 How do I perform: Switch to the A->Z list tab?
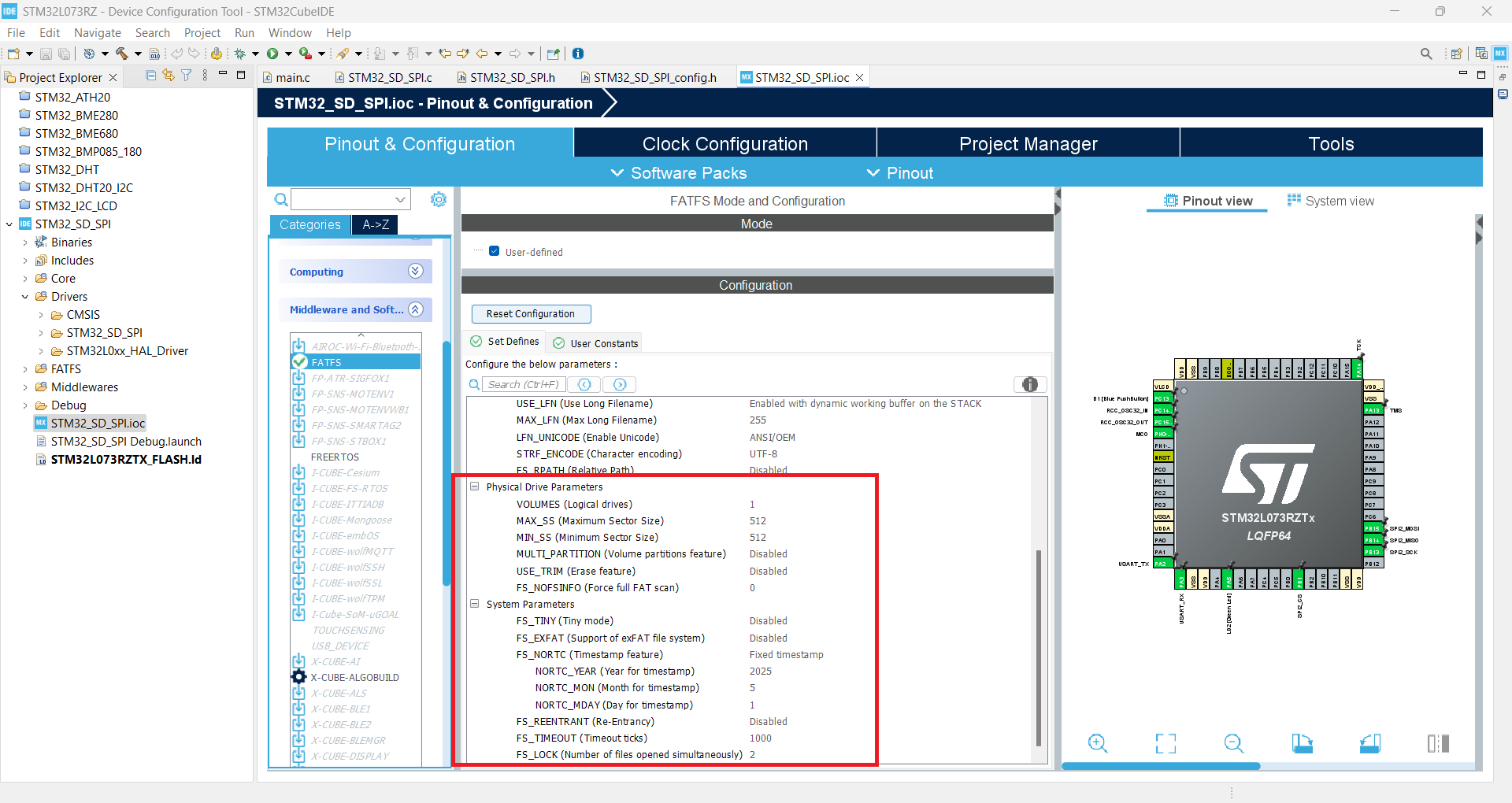(376, 224)
